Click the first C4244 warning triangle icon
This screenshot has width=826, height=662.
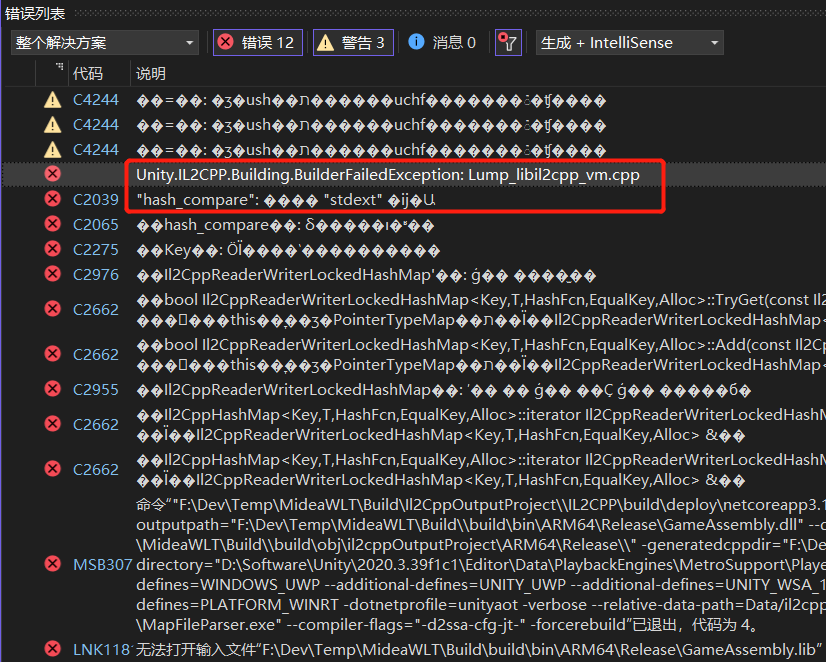pyautogui.click(x=52, y=100)
